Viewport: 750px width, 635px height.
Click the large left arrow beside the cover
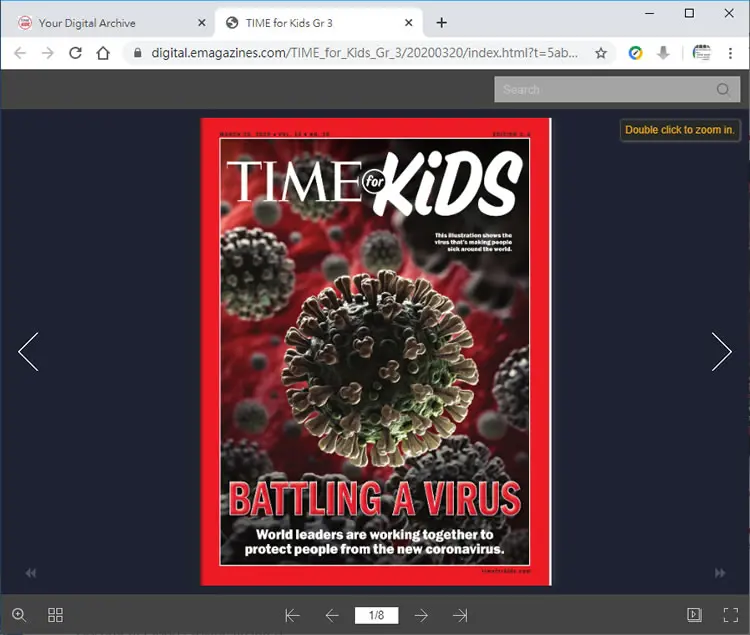pyautogui.click(x=28, y=351)
